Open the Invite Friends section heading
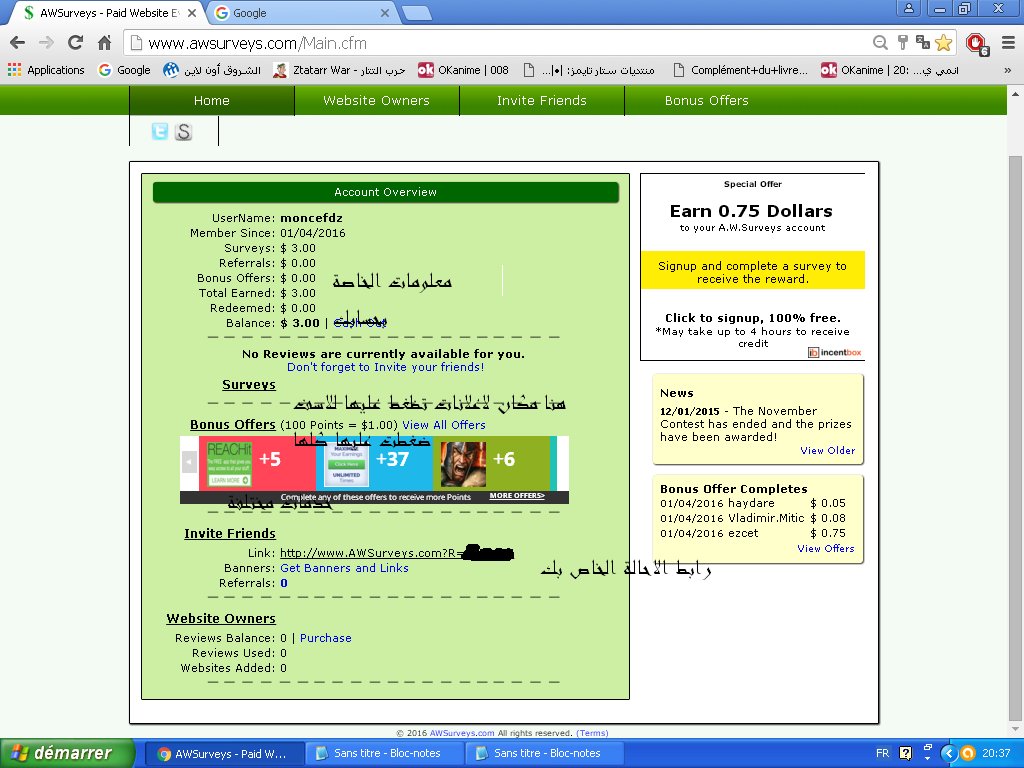This screenshot has width=1024, height=768. tap(230, 534)
